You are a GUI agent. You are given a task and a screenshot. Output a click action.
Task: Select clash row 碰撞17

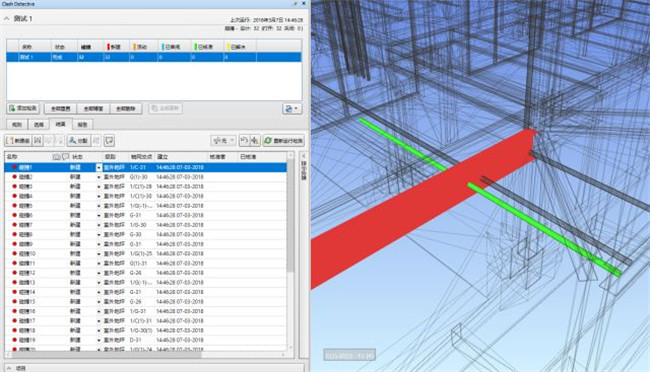[x=145, y=321]
